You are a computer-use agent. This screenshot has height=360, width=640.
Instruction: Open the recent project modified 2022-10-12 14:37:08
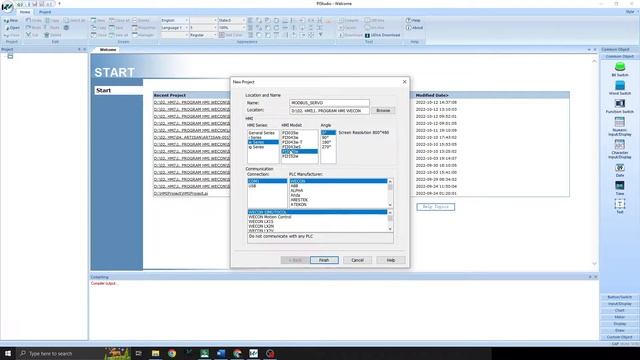tap(192, 102)
